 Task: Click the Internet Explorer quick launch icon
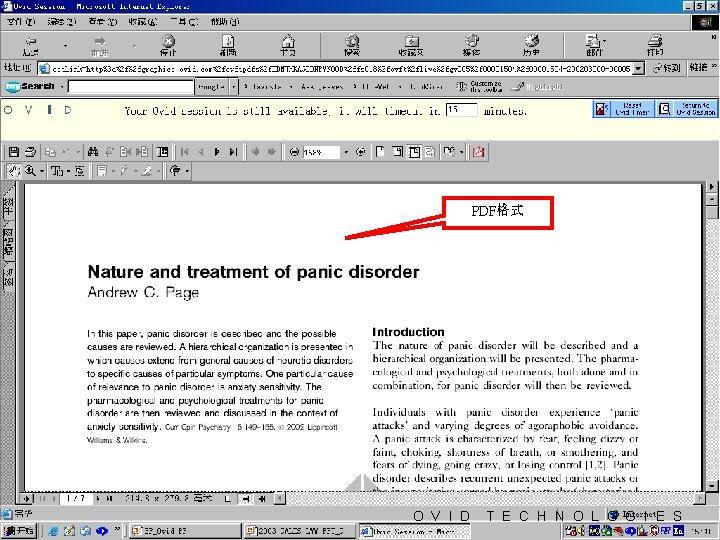click(x=53, y=531)
